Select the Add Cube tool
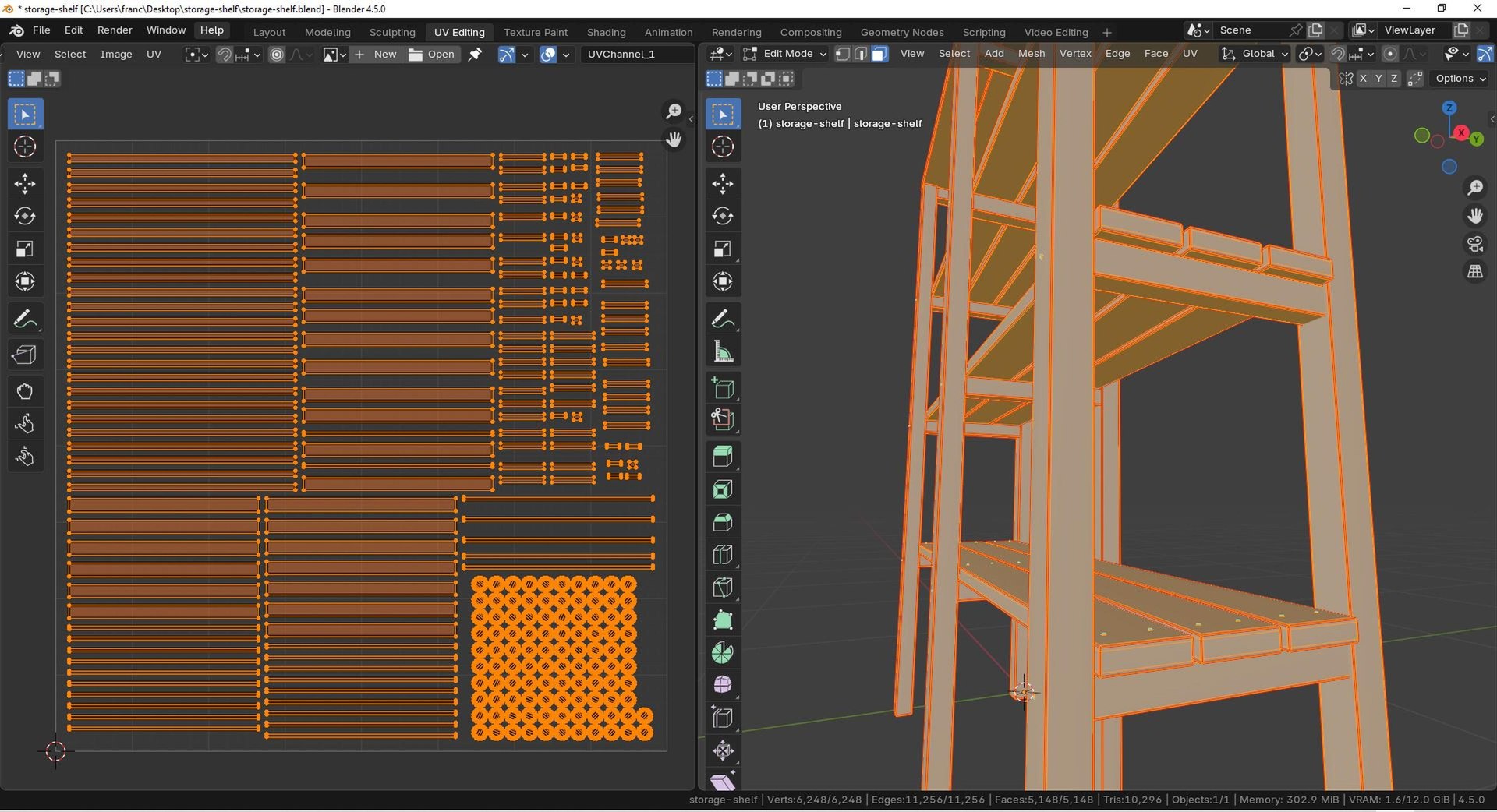The width and height of the screenshot is (1497, 812). tap(723, 387)
